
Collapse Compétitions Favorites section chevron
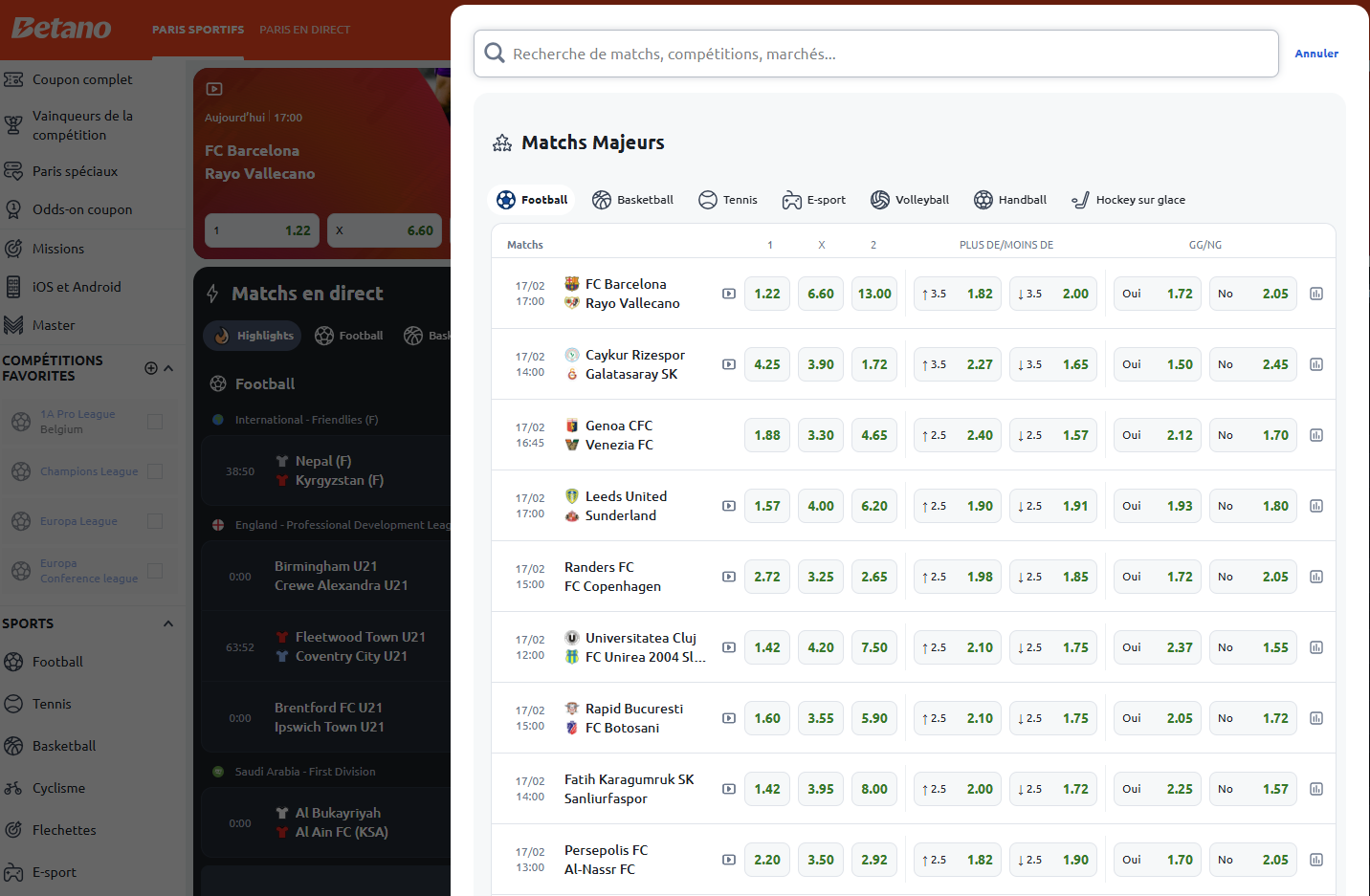(168, 368)
